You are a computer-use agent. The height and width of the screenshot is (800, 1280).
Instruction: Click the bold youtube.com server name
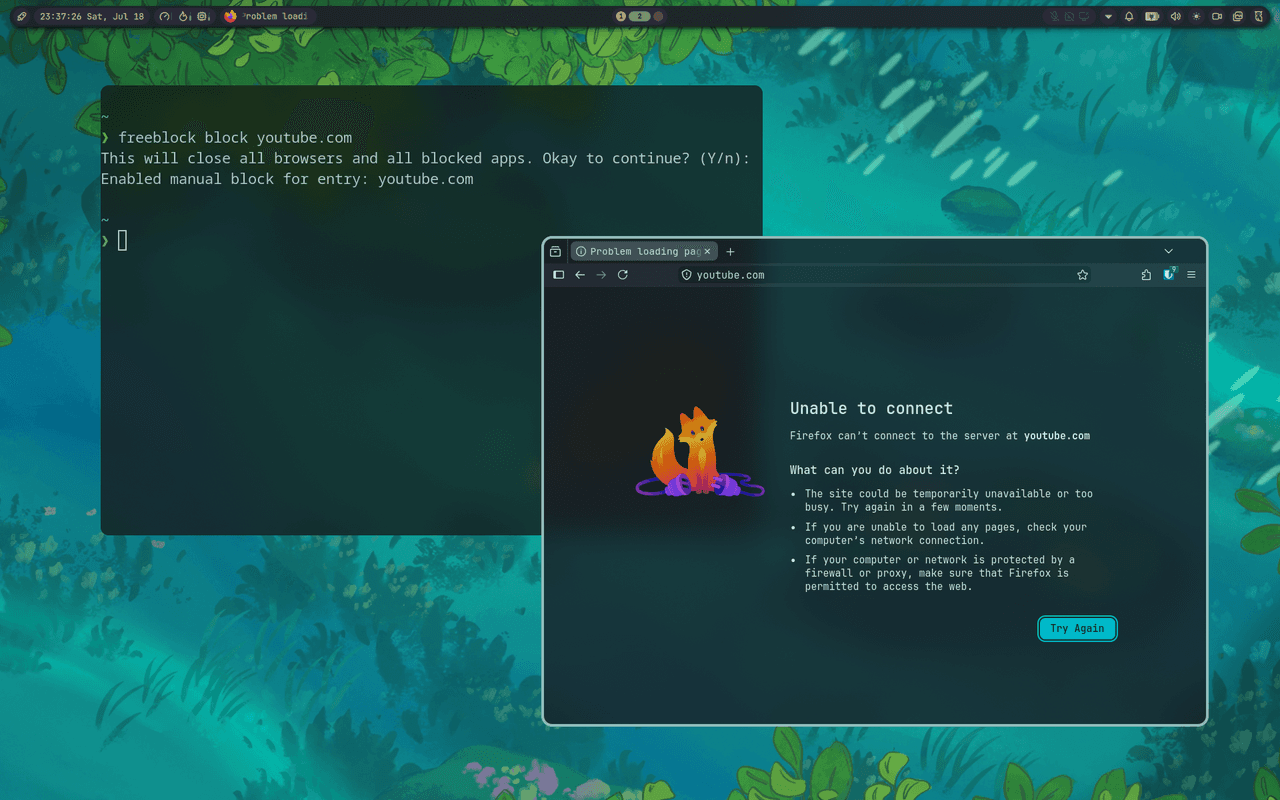pyautogui.click(x=1057, y=436)
